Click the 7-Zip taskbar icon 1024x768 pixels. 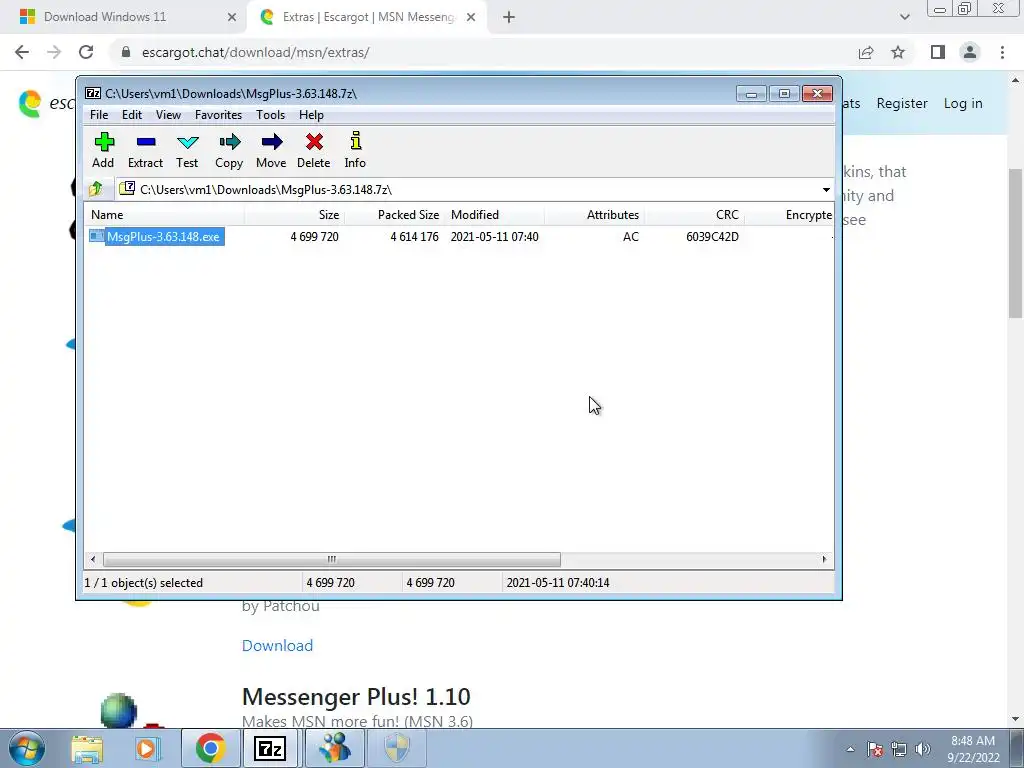pos(270,748)
